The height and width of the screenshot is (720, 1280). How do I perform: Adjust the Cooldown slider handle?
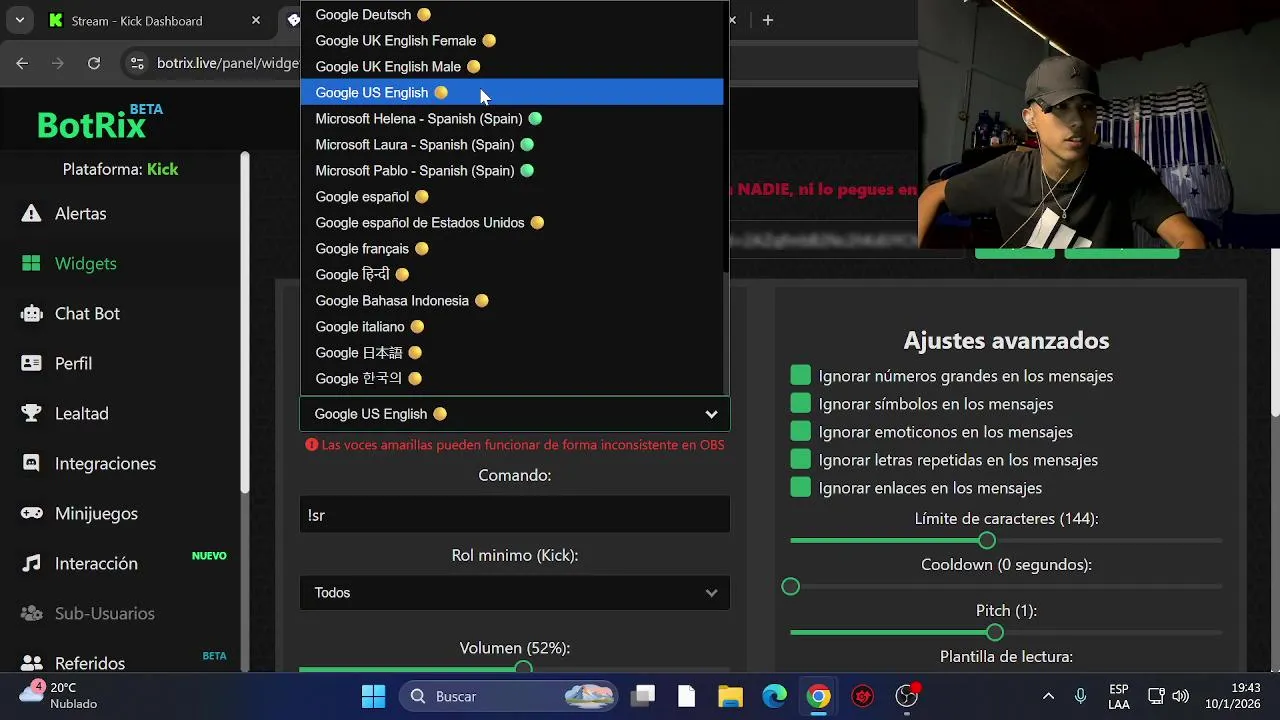coord(791,586)
